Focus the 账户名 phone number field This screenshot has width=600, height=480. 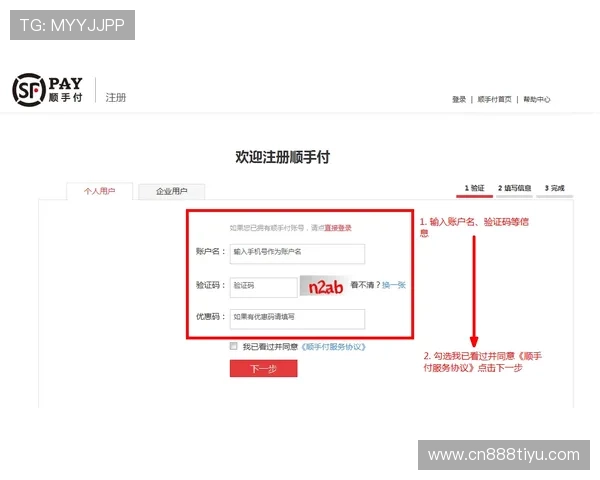(x=297, y=254)
